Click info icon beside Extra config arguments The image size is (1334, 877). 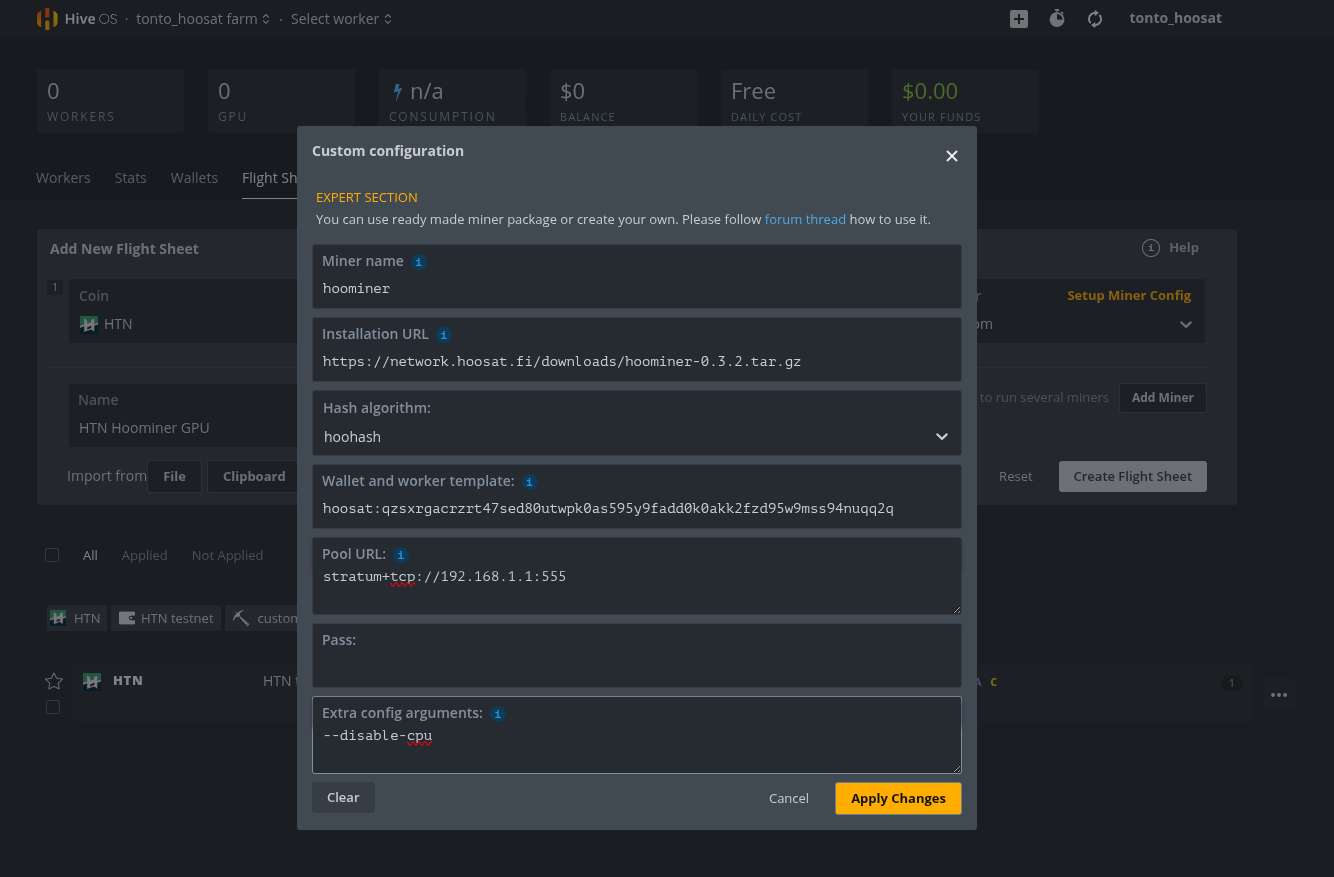tap(498, 714)
